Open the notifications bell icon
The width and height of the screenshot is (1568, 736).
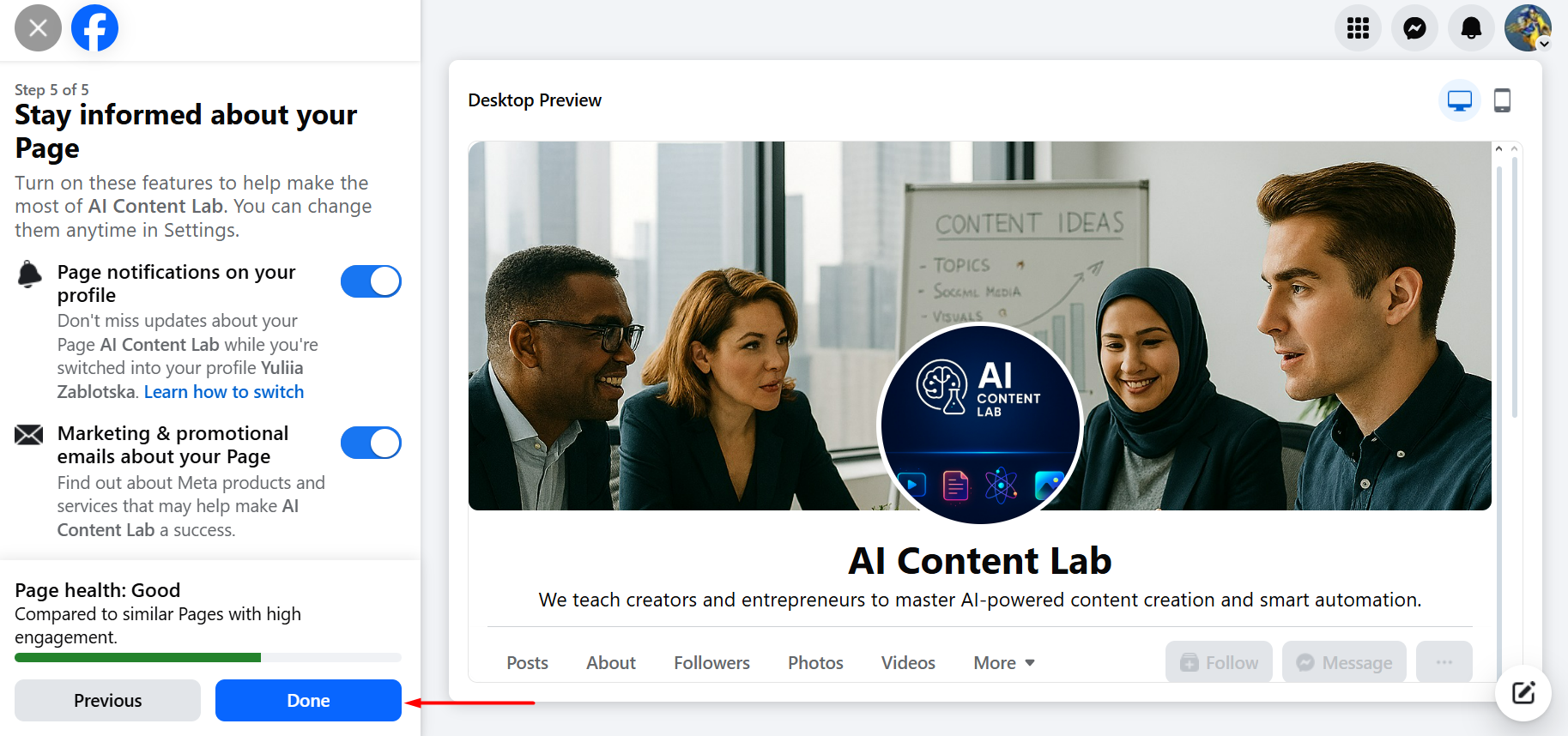[x=1471, y=28]
